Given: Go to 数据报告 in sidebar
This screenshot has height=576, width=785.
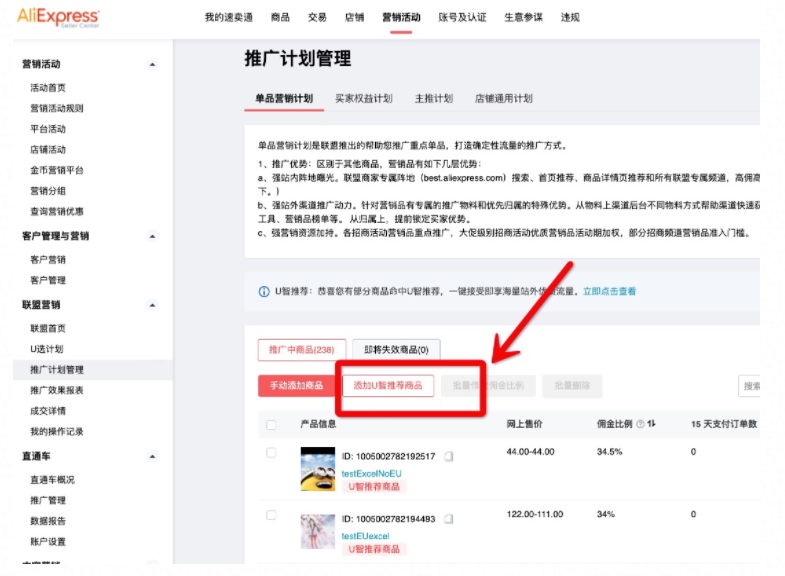Looking at the screenshot, I should (x=48, y=521).
